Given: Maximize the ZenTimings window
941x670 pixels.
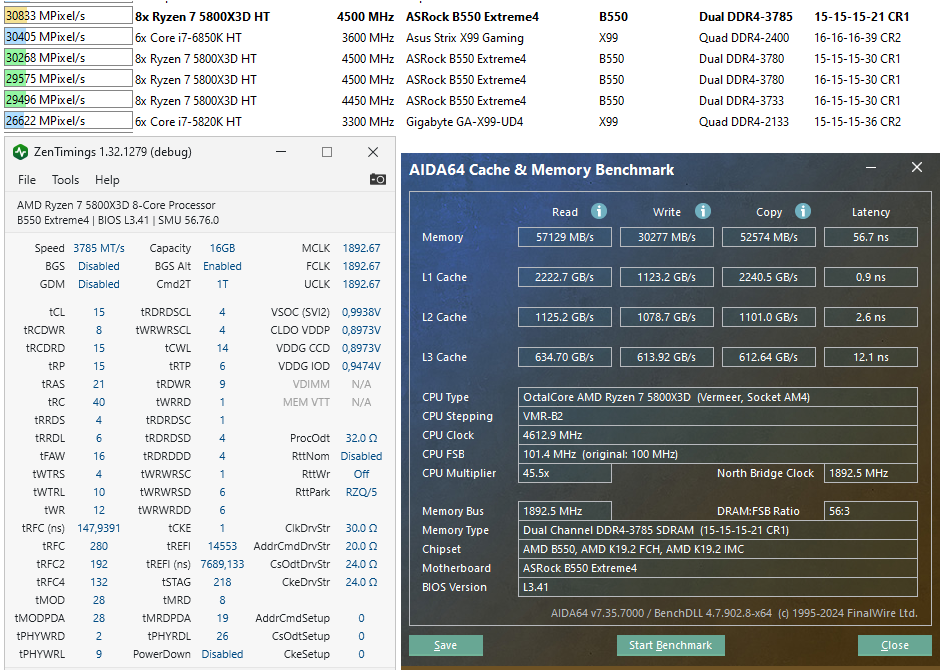Looking at the screenshot, I should (326, 152).
